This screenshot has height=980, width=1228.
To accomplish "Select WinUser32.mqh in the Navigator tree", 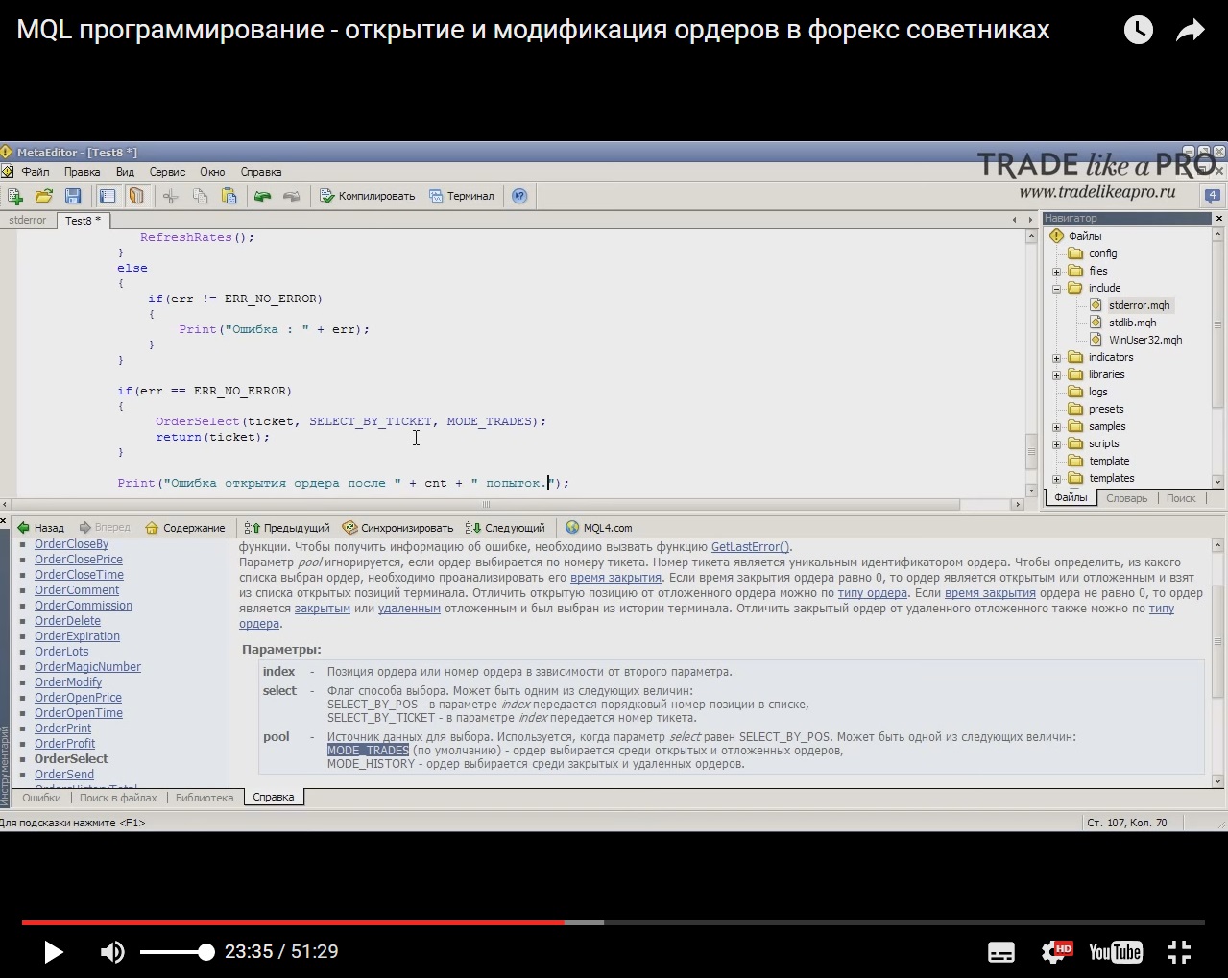I will [x=1145, y=340].
